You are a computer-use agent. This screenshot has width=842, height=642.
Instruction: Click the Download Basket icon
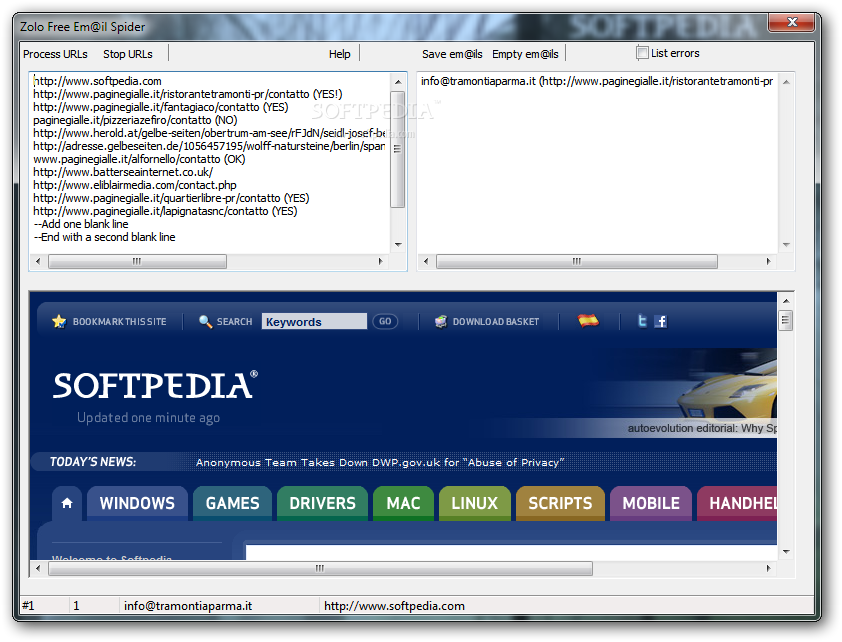(x=440, y=321)
